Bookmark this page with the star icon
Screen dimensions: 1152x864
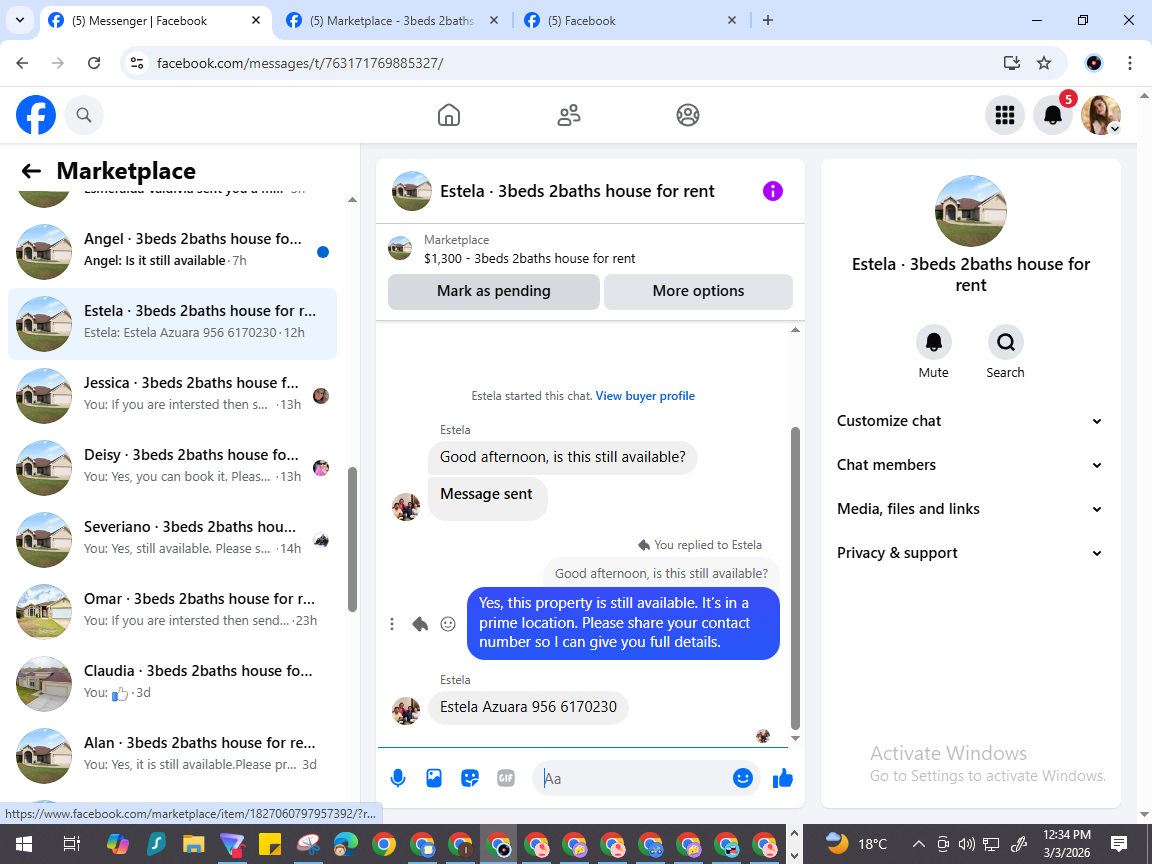(1044, 63)
